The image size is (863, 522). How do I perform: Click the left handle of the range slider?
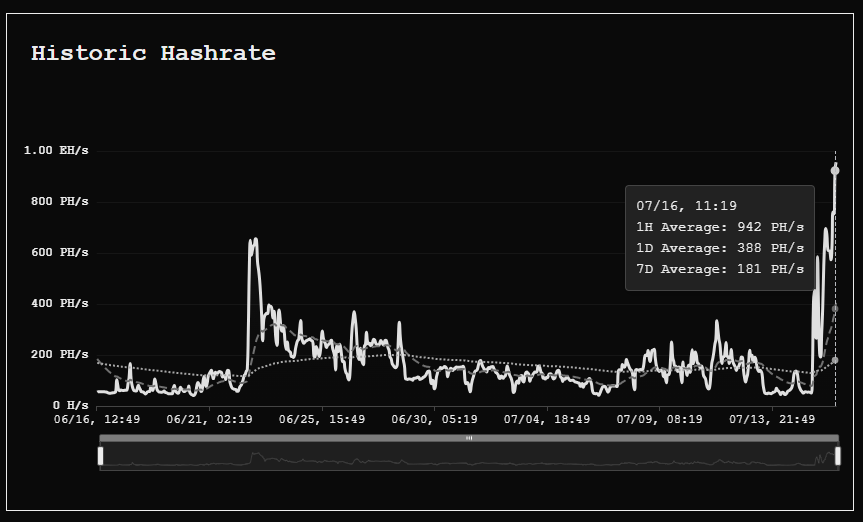tap(100, 456)
